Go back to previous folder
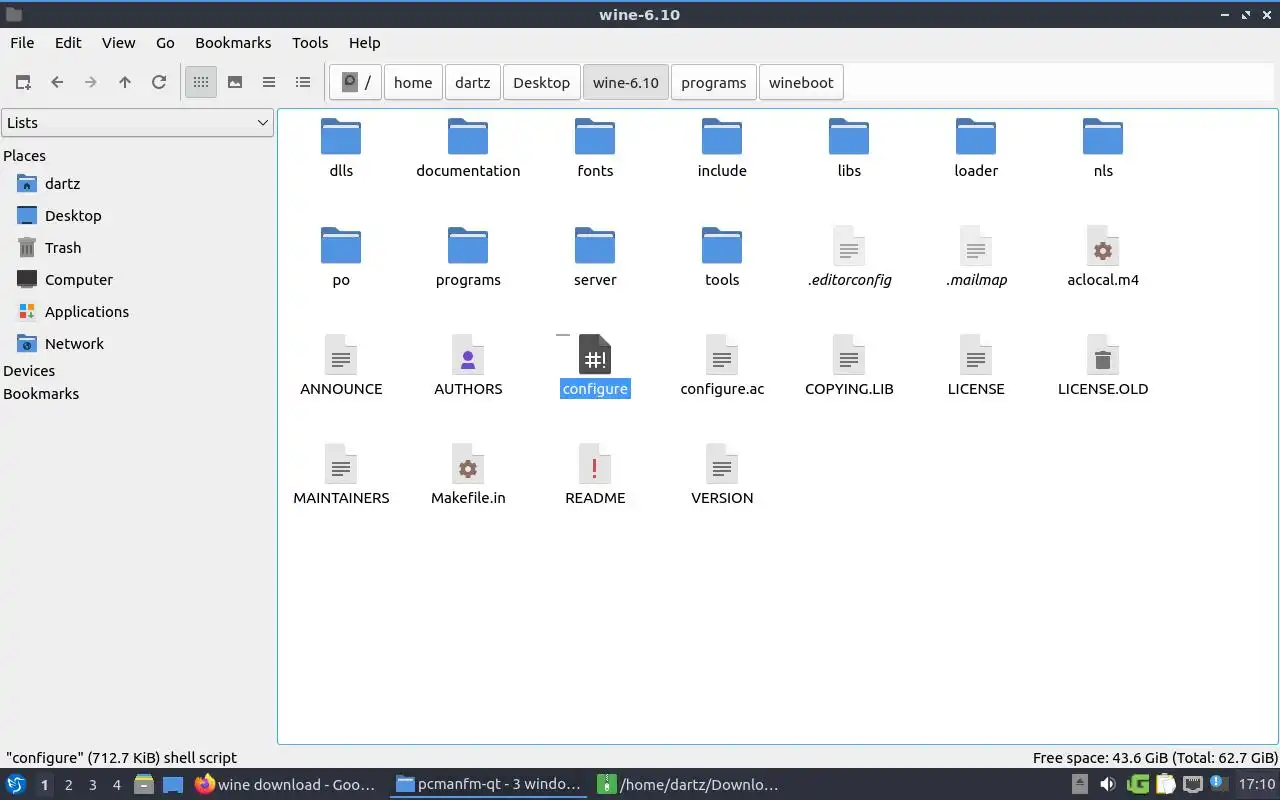This screenshot has height=800, width=1280. click(x=57, y=83)
